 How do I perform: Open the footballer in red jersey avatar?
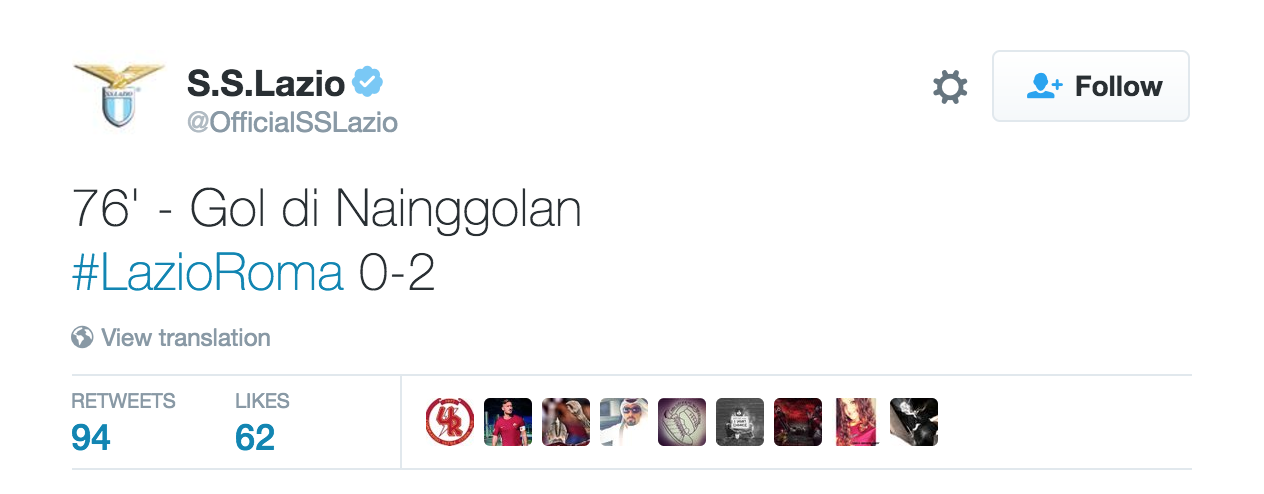pos(508,422)
